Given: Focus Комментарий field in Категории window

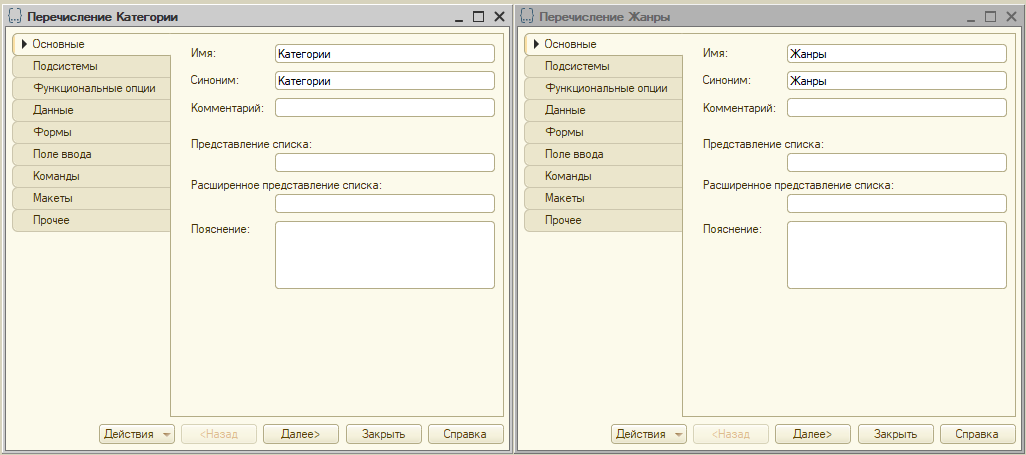Looking at the screenshot, I should tap(385, 108).
